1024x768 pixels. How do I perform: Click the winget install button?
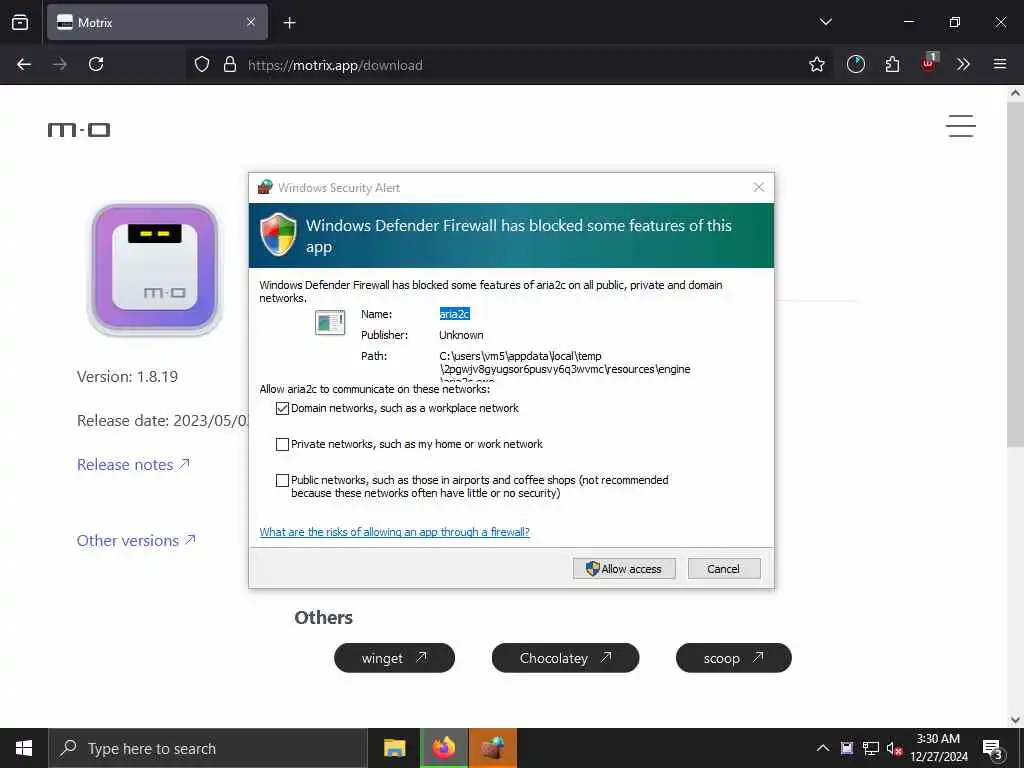[394, 658]
